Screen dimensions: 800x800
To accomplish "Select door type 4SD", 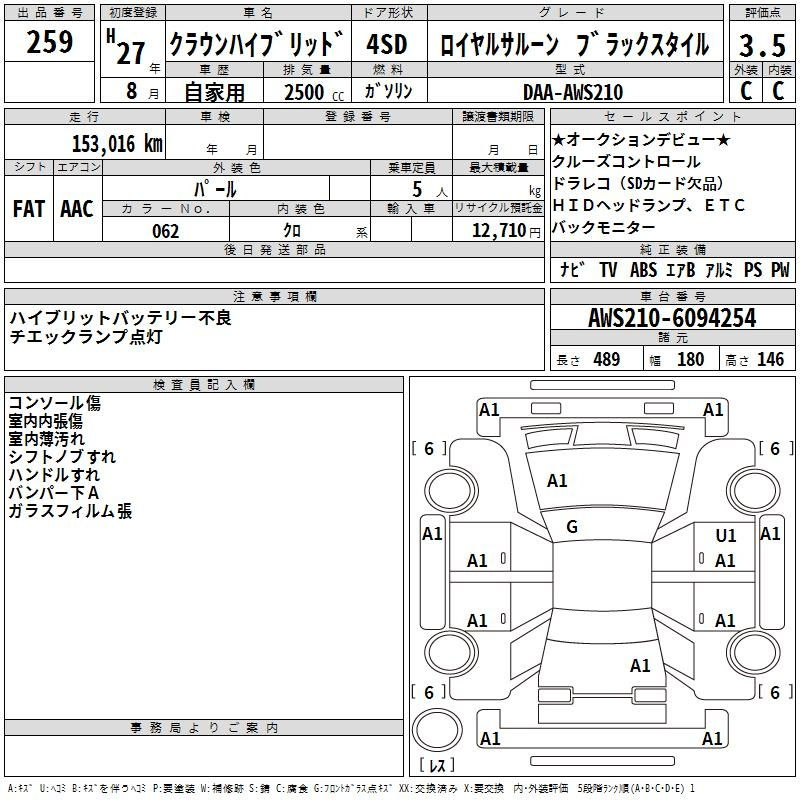I will (387, 44).
